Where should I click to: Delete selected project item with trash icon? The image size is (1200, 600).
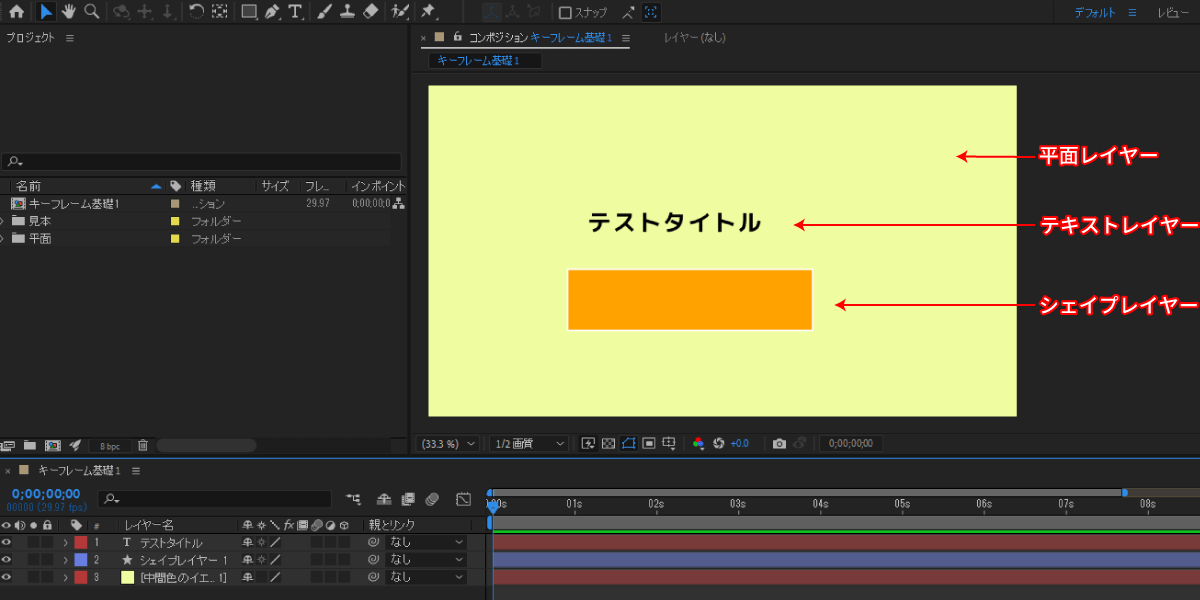pyautogui.click(x=143, y=445)
